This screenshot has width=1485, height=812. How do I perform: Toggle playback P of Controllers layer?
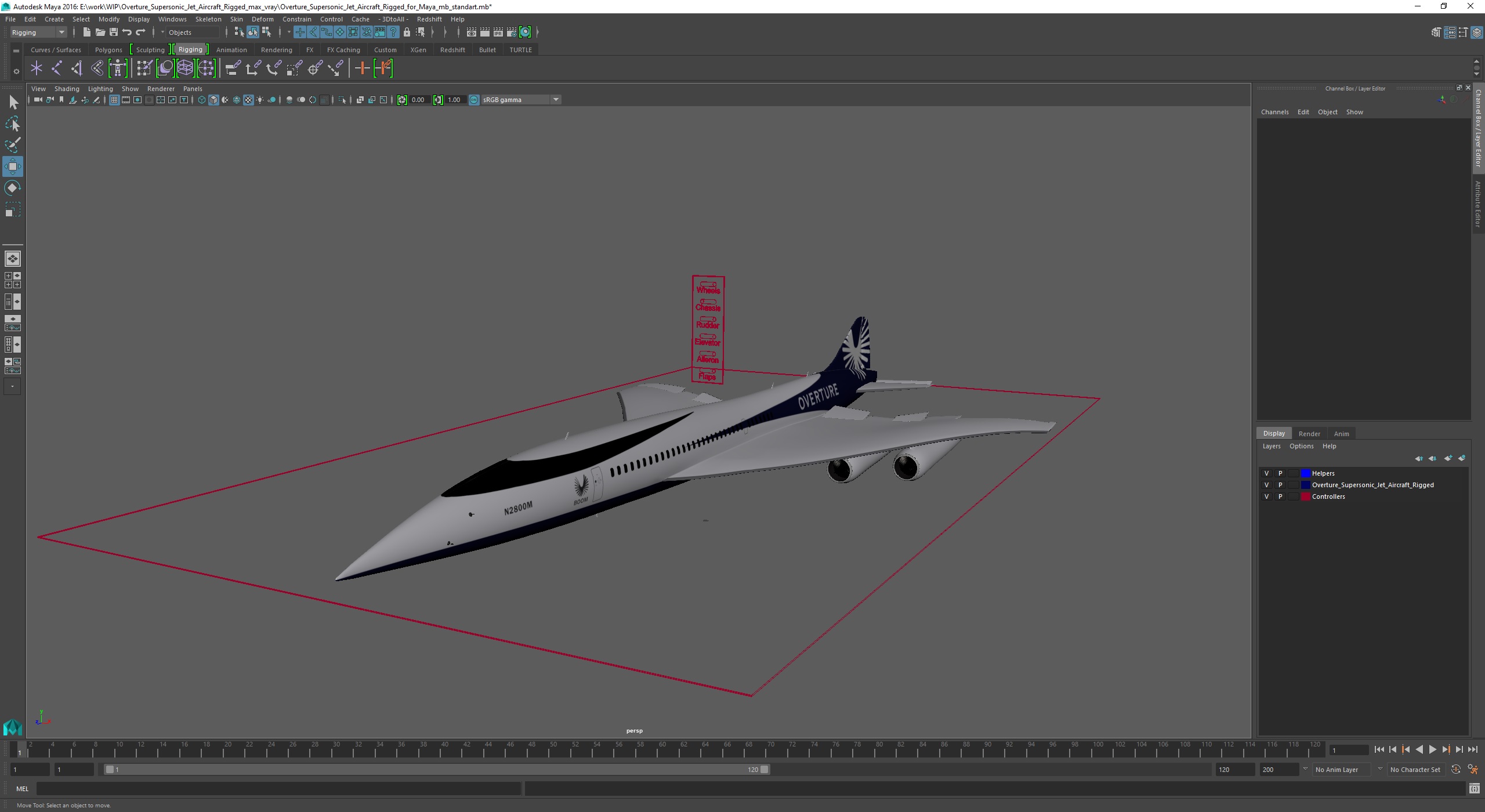click(1280, 496)
